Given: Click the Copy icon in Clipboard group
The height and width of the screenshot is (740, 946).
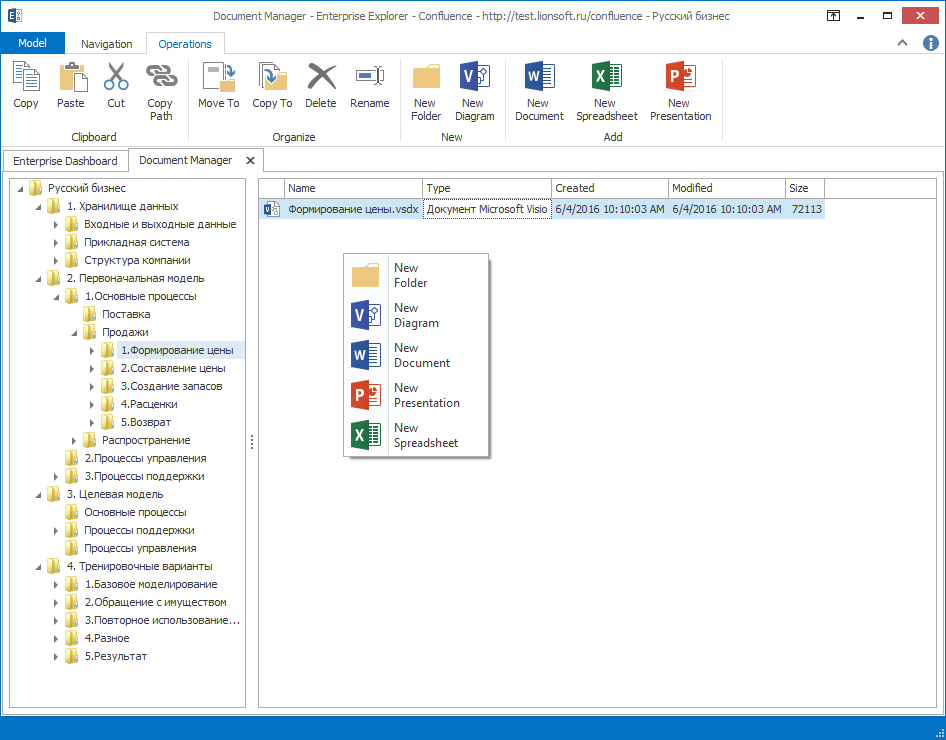Looking at the screenshot, I should point(26,78).
